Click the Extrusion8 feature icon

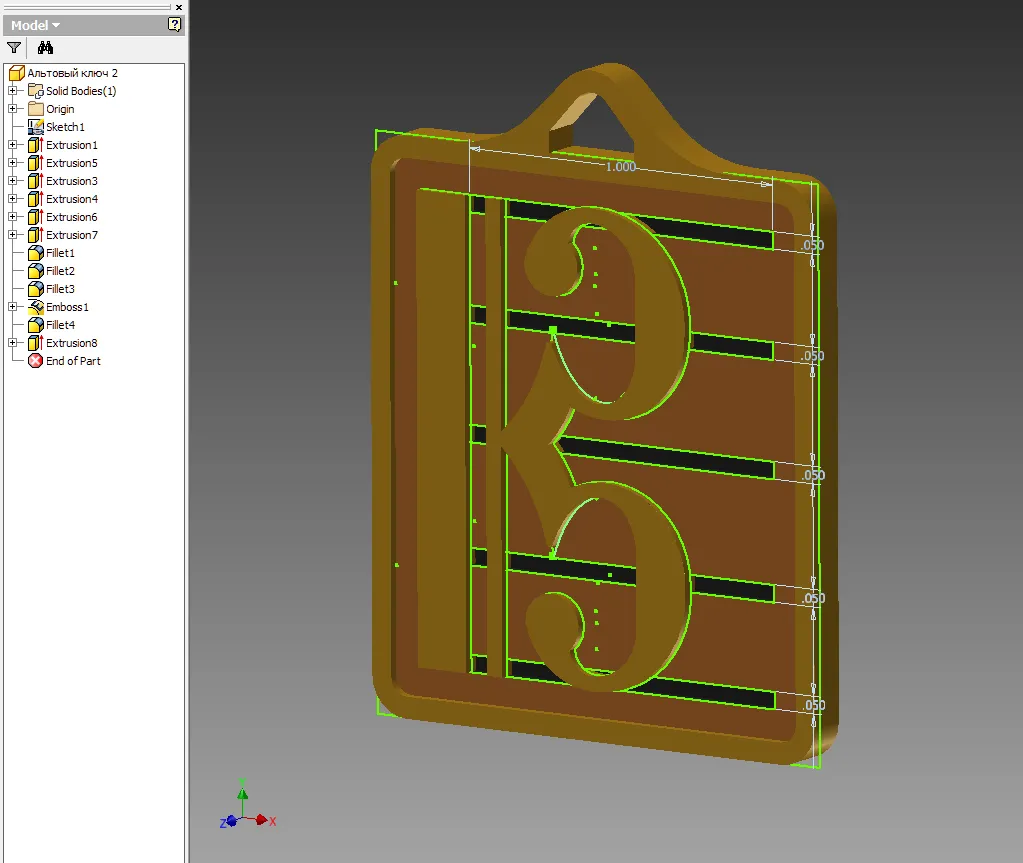tap(36, 342)
